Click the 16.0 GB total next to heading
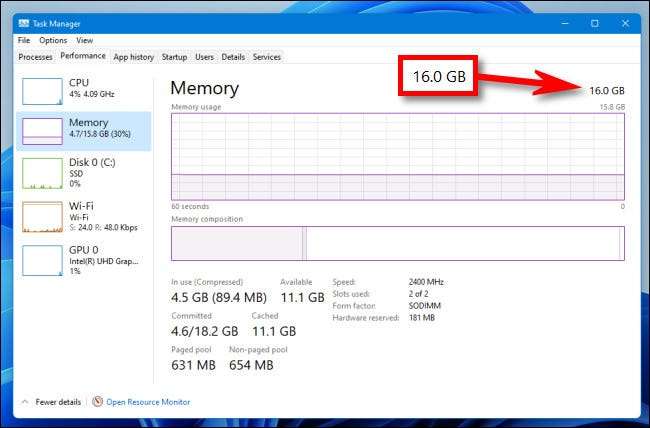The height and width of the screenshot is (428, 650). click(x=607, y=90)
